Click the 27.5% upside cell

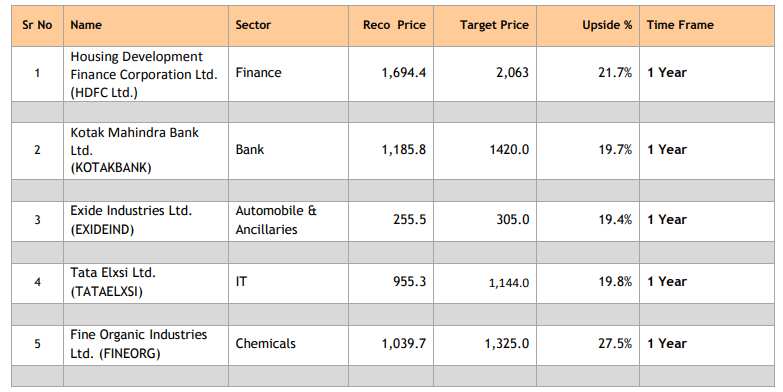(588, 345)
